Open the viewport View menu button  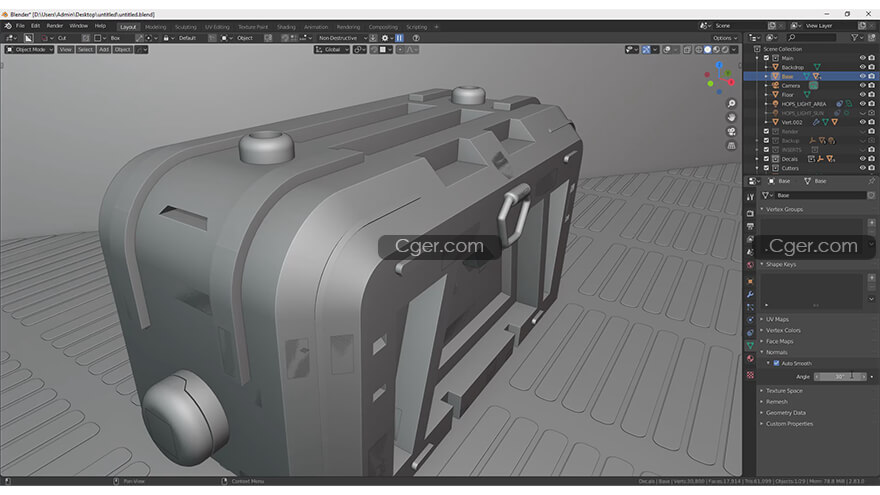(66, 49)
